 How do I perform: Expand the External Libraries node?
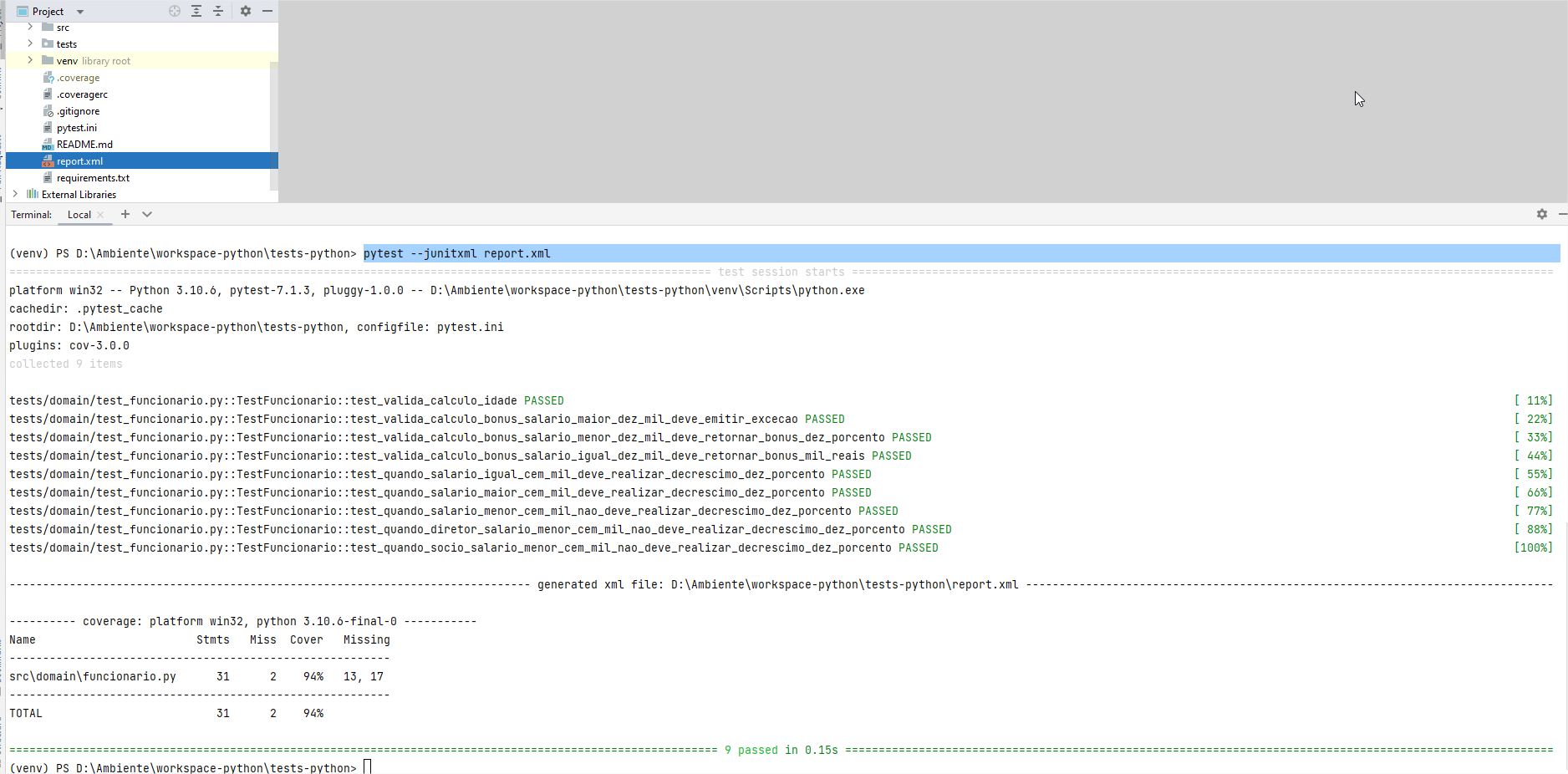(x=14, y=194)
